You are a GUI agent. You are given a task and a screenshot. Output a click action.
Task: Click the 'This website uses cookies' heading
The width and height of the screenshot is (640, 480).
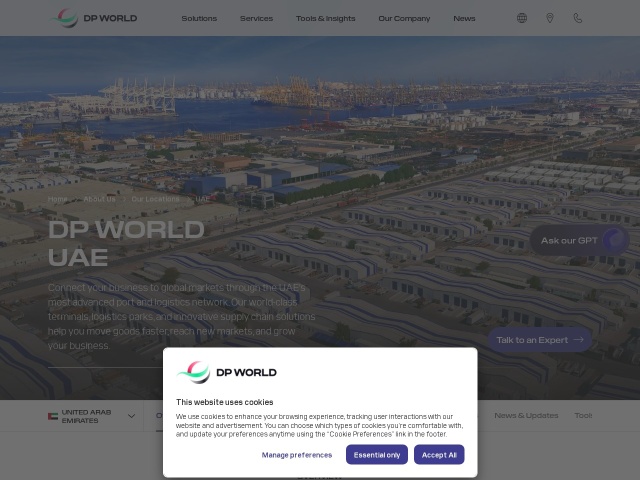(224, 402)
